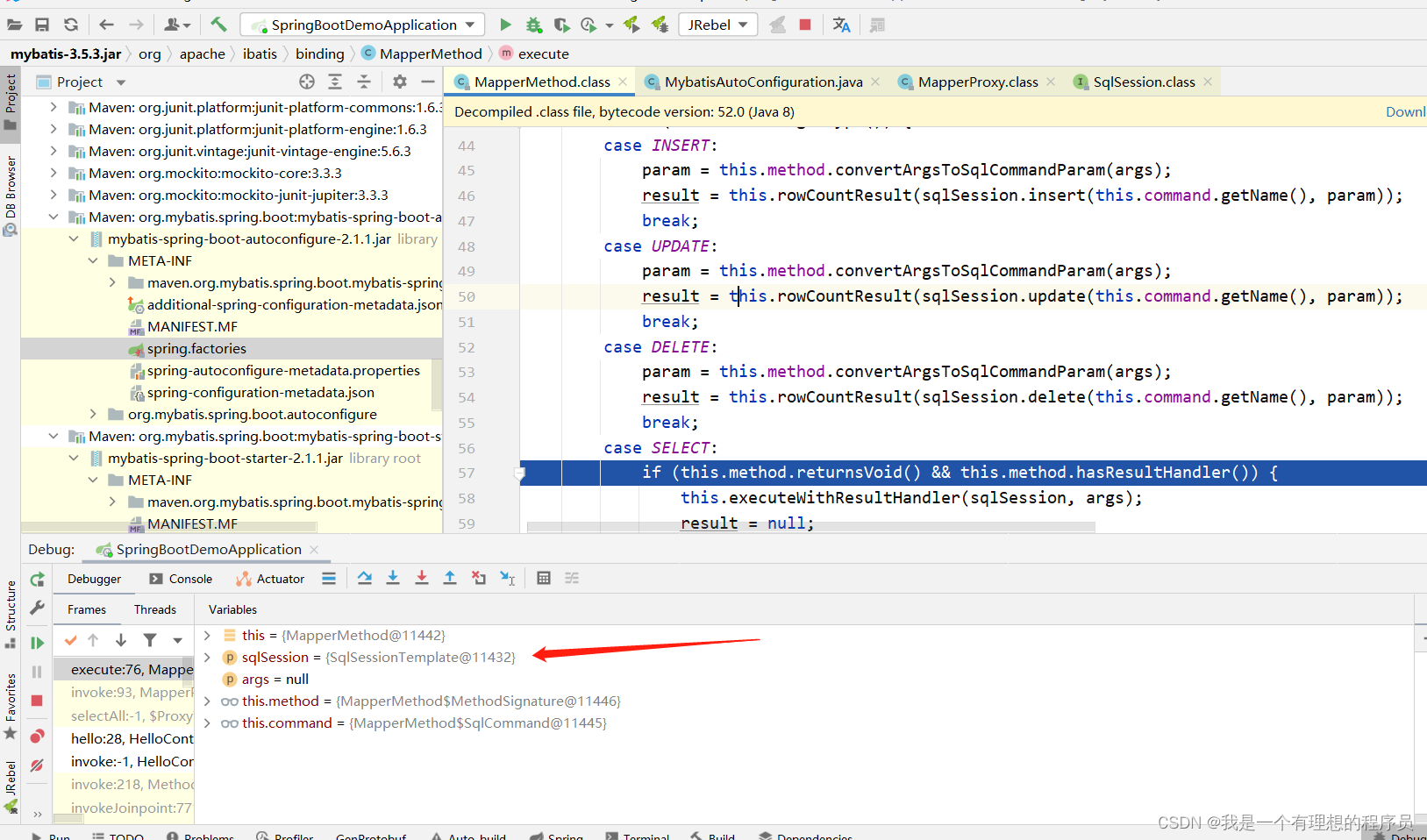This screenshot has height=840, width=1427.
Task: Open the Project view selector dropdown
Action: [x=121, y=82]
